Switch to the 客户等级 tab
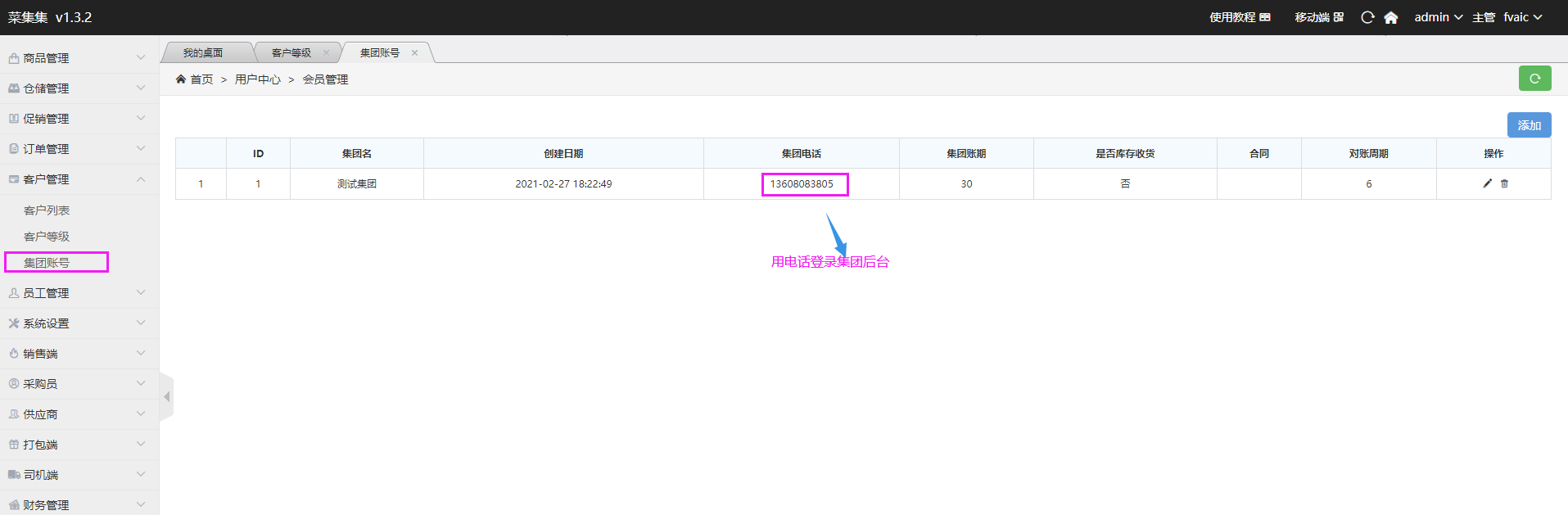 point(291,53)
